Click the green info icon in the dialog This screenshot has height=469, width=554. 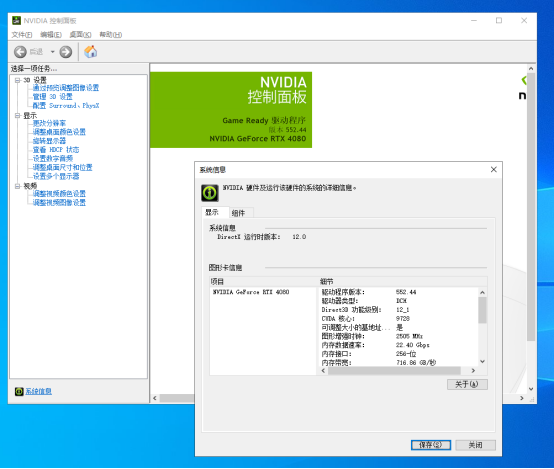[210, 193]
